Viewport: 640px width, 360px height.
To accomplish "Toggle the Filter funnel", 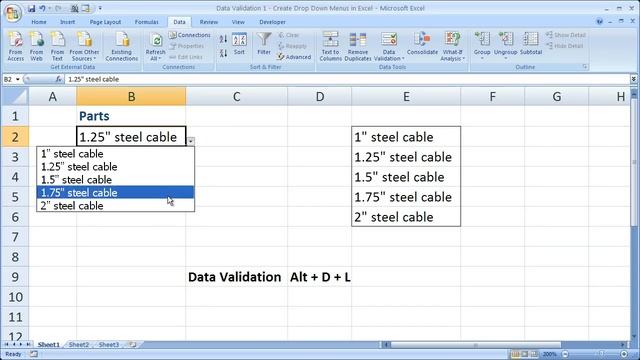I will 264,44.
